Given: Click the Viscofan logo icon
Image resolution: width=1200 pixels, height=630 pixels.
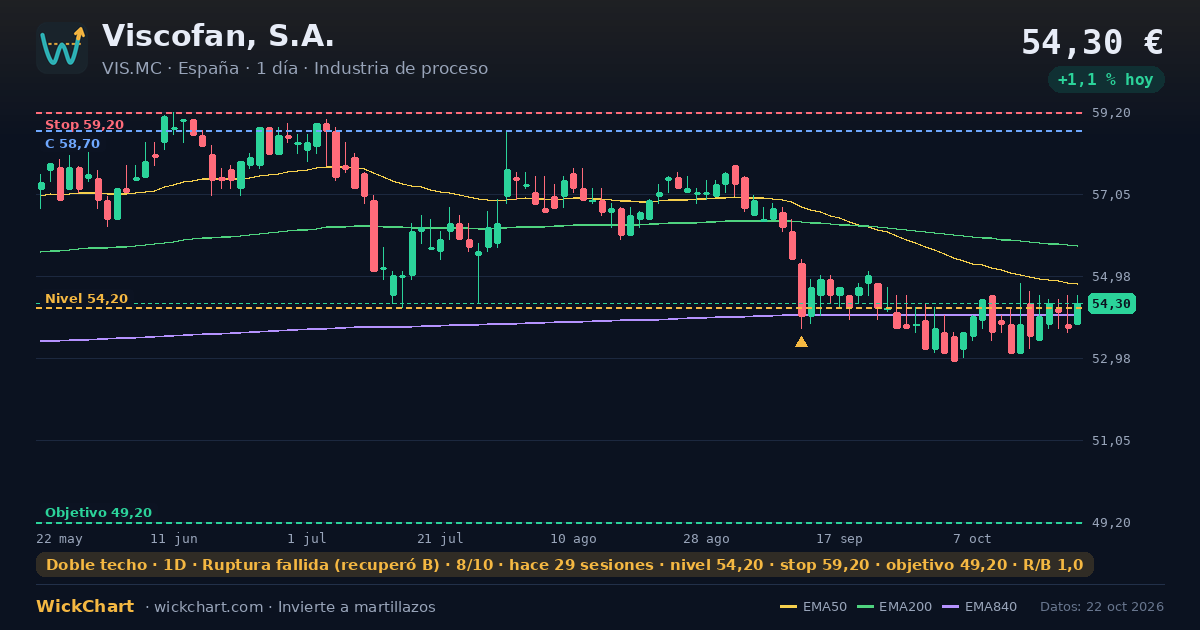Looking at the screenshot, I should pyautogui.click(x=62, y=48).
